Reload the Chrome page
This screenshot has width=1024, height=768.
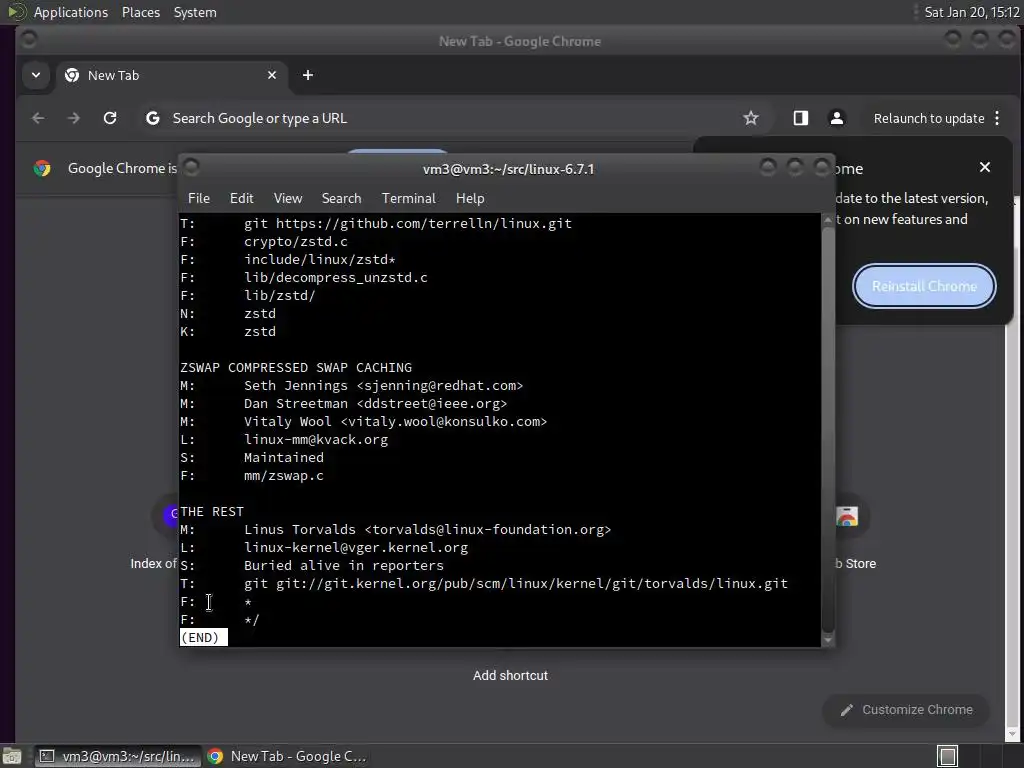(x=110, y=118)
